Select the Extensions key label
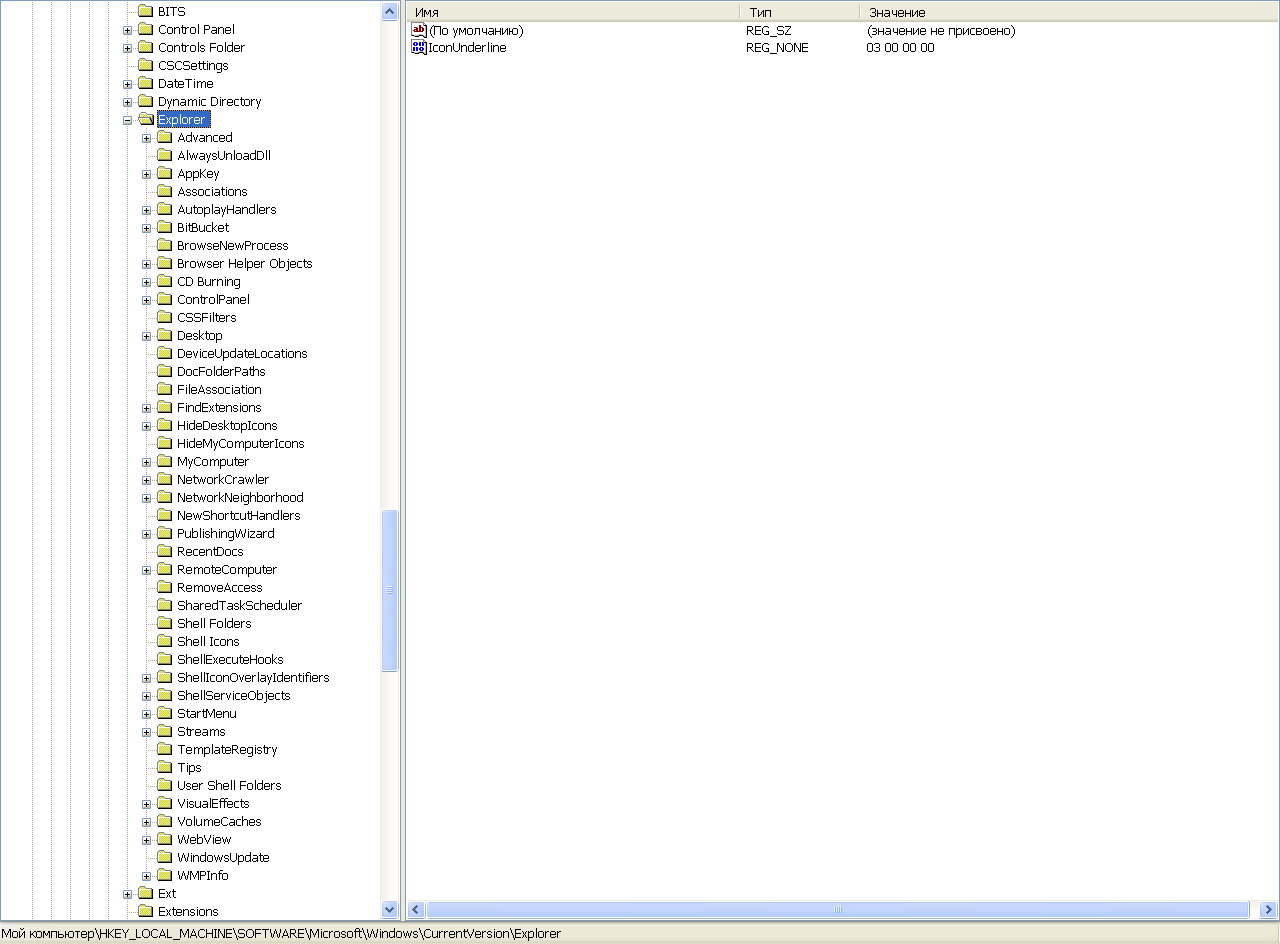This screenshot has width=1280, height=944. 188,912
